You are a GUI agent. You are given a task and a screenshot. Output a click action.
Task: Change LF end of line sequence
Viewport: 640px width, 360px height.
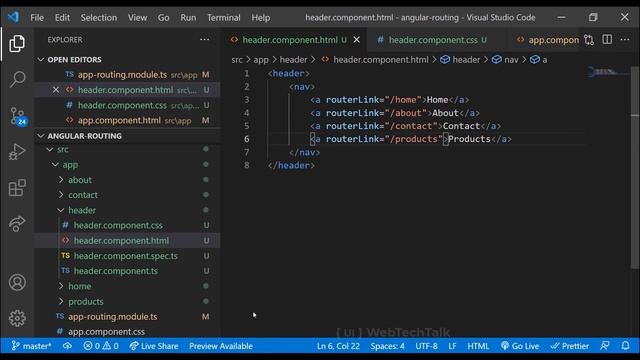pos(452,346)
